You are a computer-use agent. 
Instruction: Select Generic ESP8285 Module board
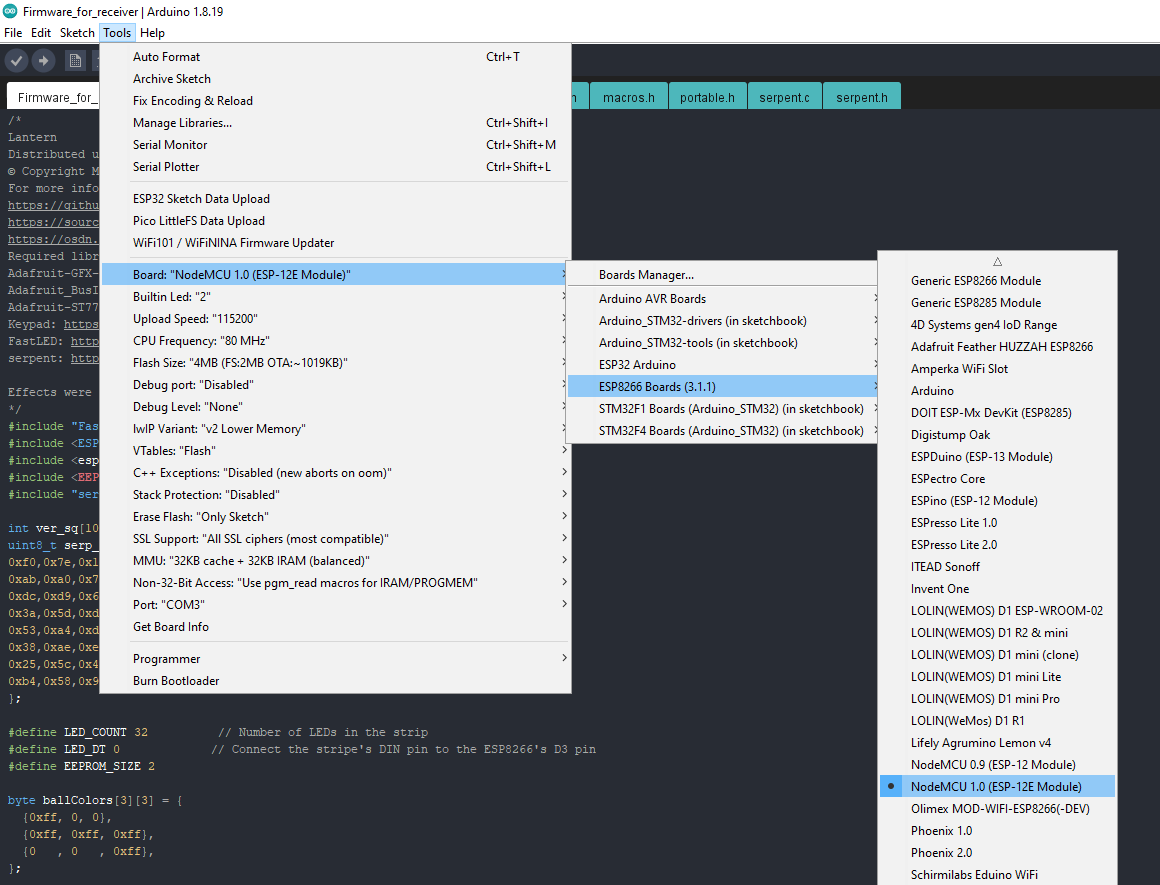click(997, 303)
